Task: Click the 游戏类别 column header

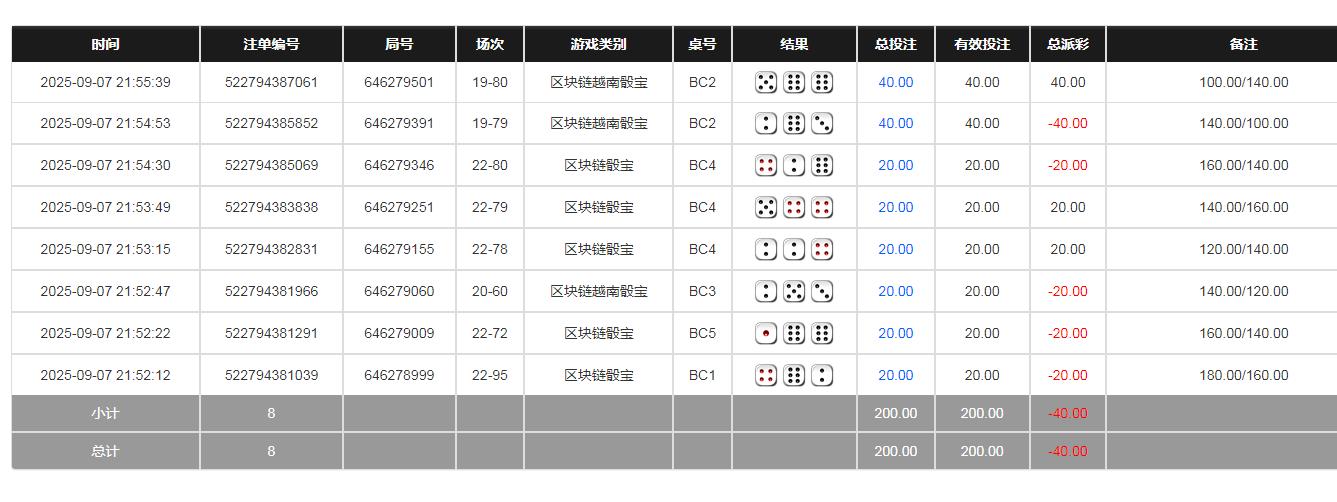Action: (598, 44)
